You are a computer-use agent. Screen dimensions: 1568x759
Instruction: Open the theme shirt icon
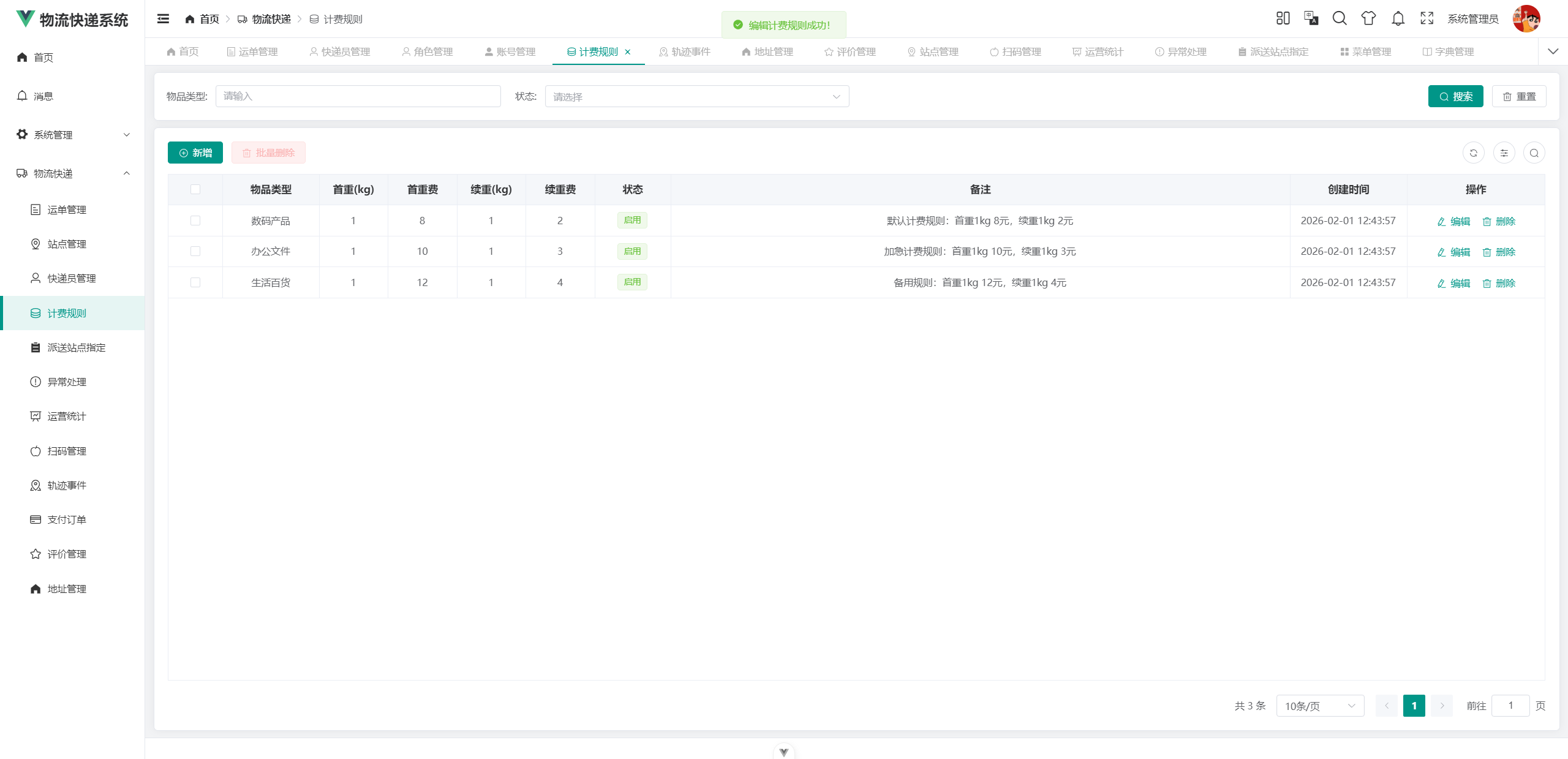click(x=1368, y=18)
